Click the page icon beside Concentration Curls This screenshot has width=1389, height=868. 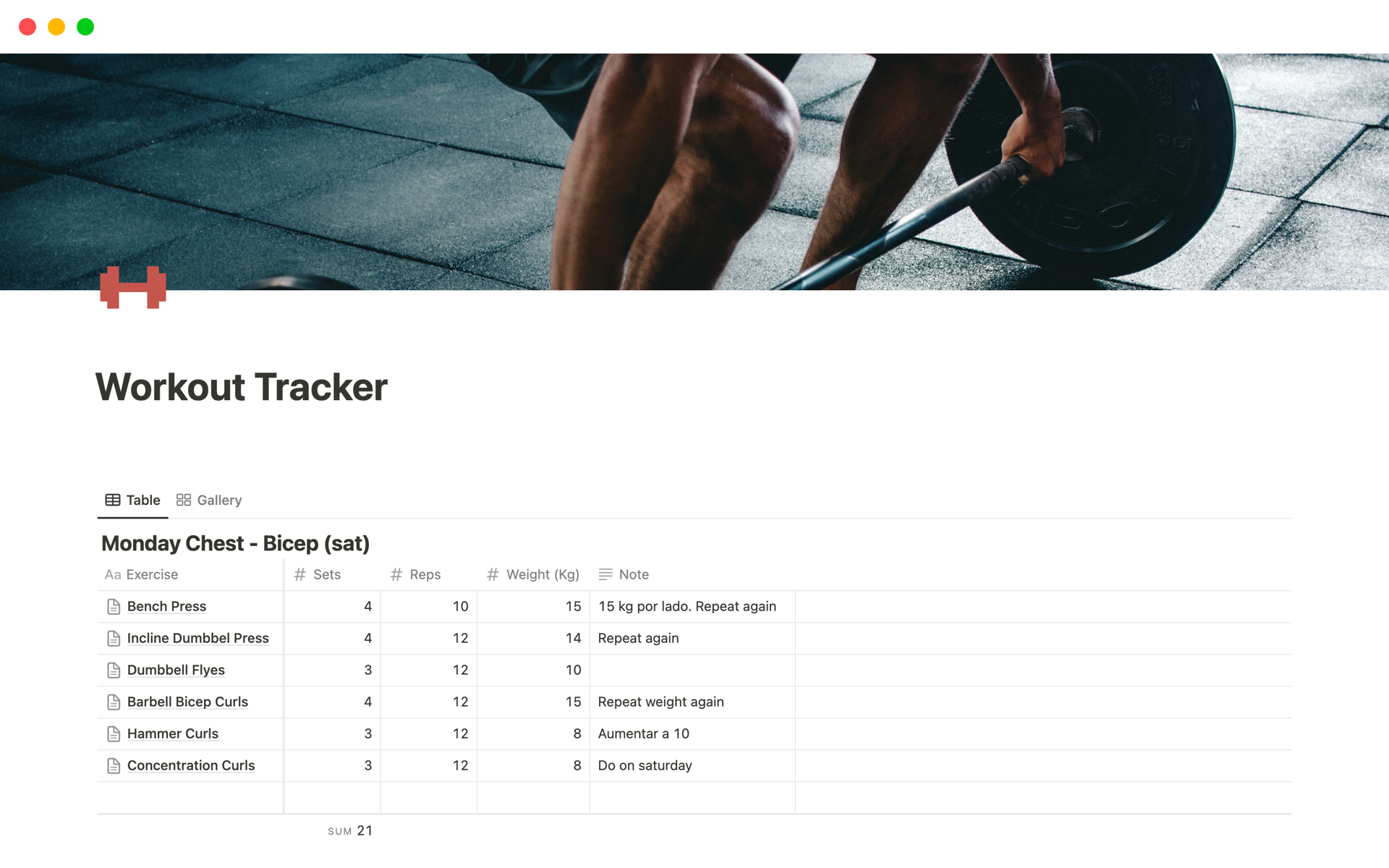tap(114, 766)
